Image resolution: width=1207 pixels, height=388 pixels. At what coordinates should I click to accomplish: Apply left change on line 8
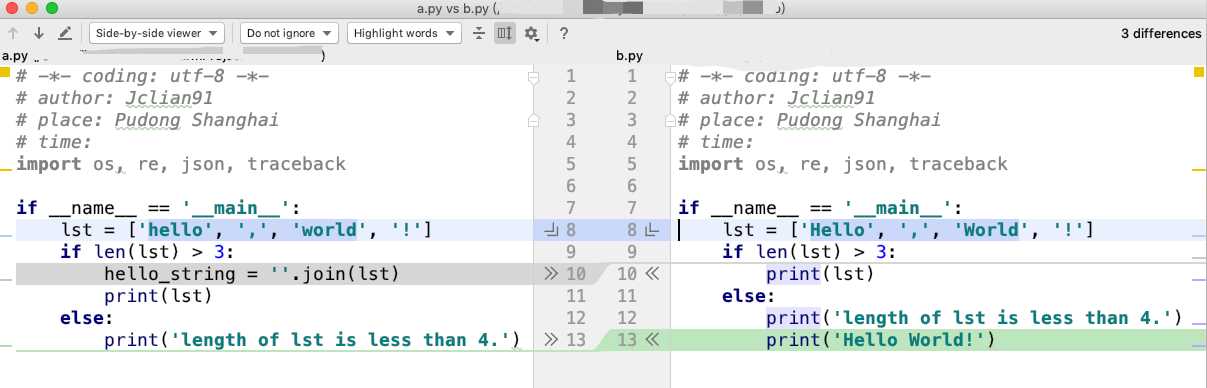pyautogui.click(x=552, y=230)
